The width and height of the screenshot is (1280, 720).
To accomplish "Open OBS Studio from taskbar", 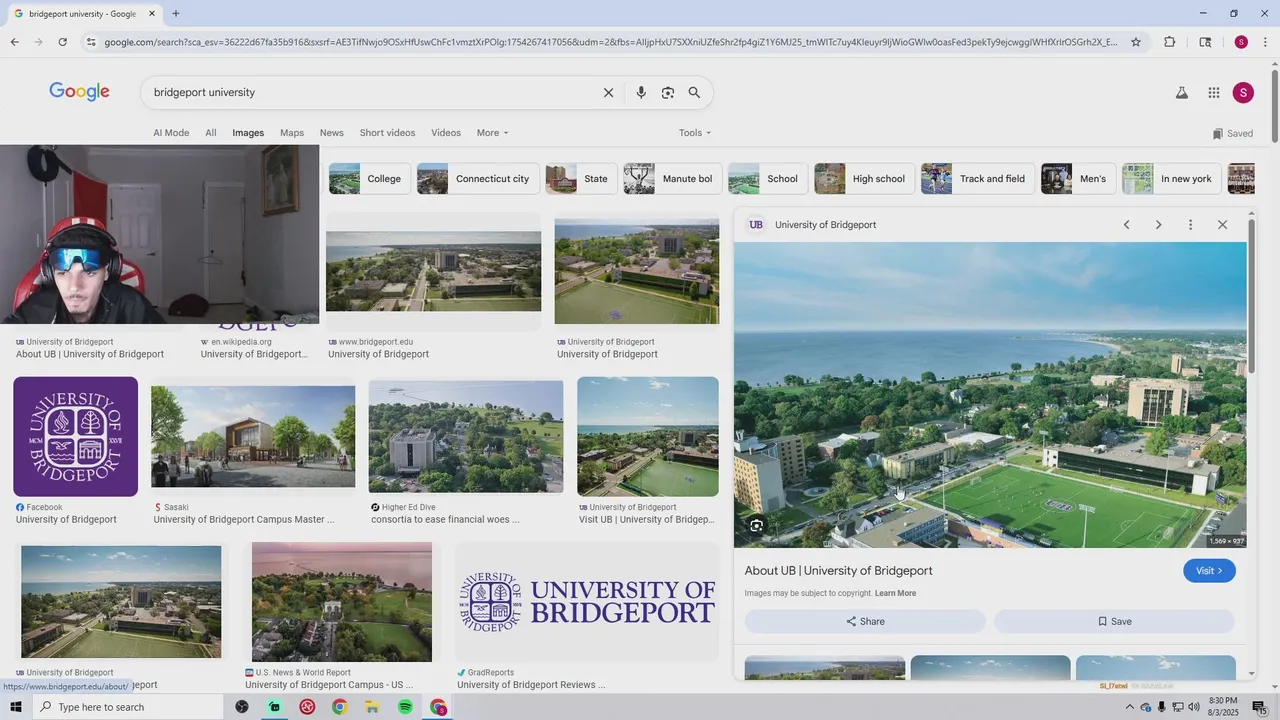I will [x=242, y=707].
